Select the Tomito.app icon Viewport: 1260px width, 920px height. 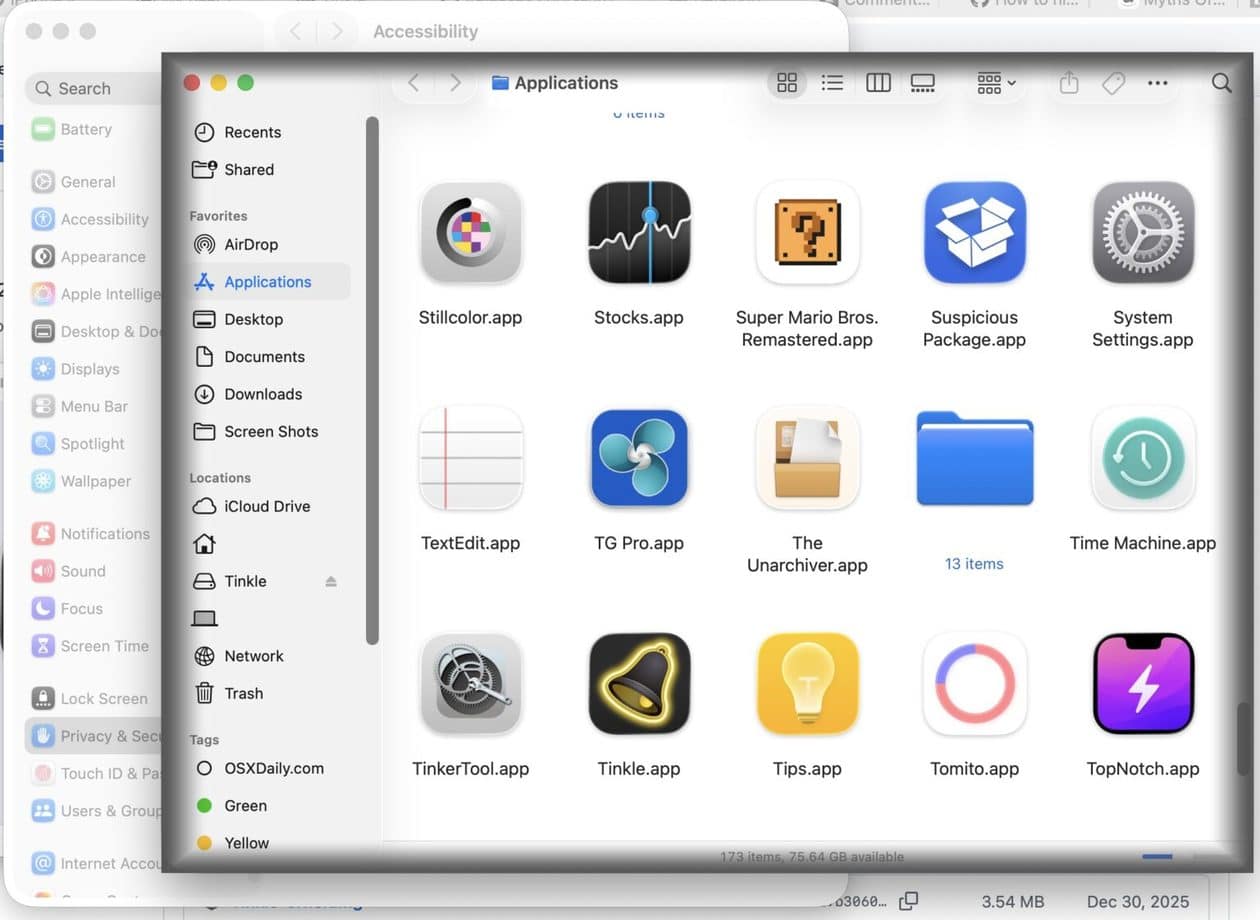(x=974, y=684)
